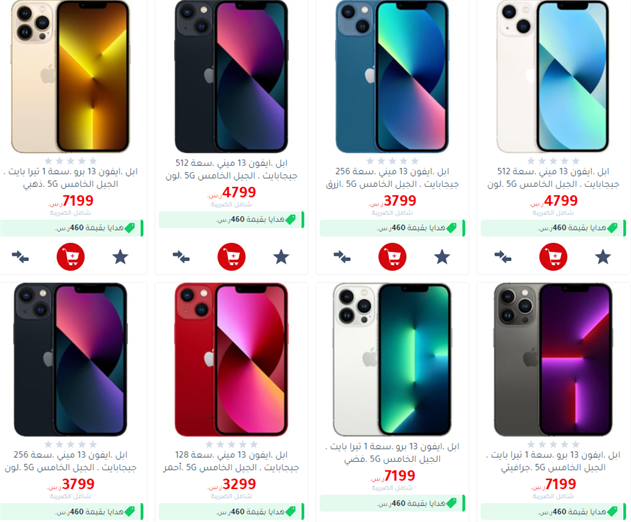The width and height of the screenshot is (631, 522).
Task: Add black iPhone 13 mini 512GB to cart
Action: pyautogui.click(x=231, y=257)
